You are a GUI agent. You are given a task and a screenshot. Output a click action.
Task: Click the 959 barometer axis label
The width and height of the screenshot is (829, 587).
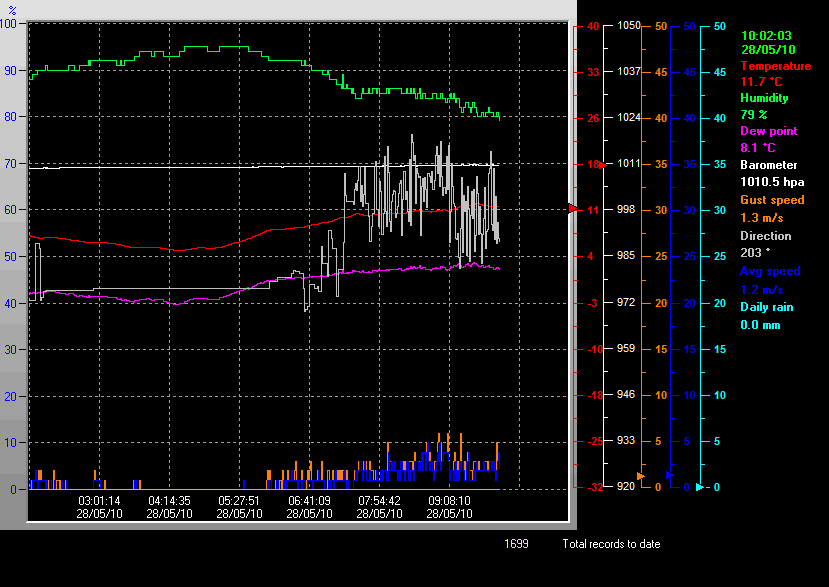626,348
